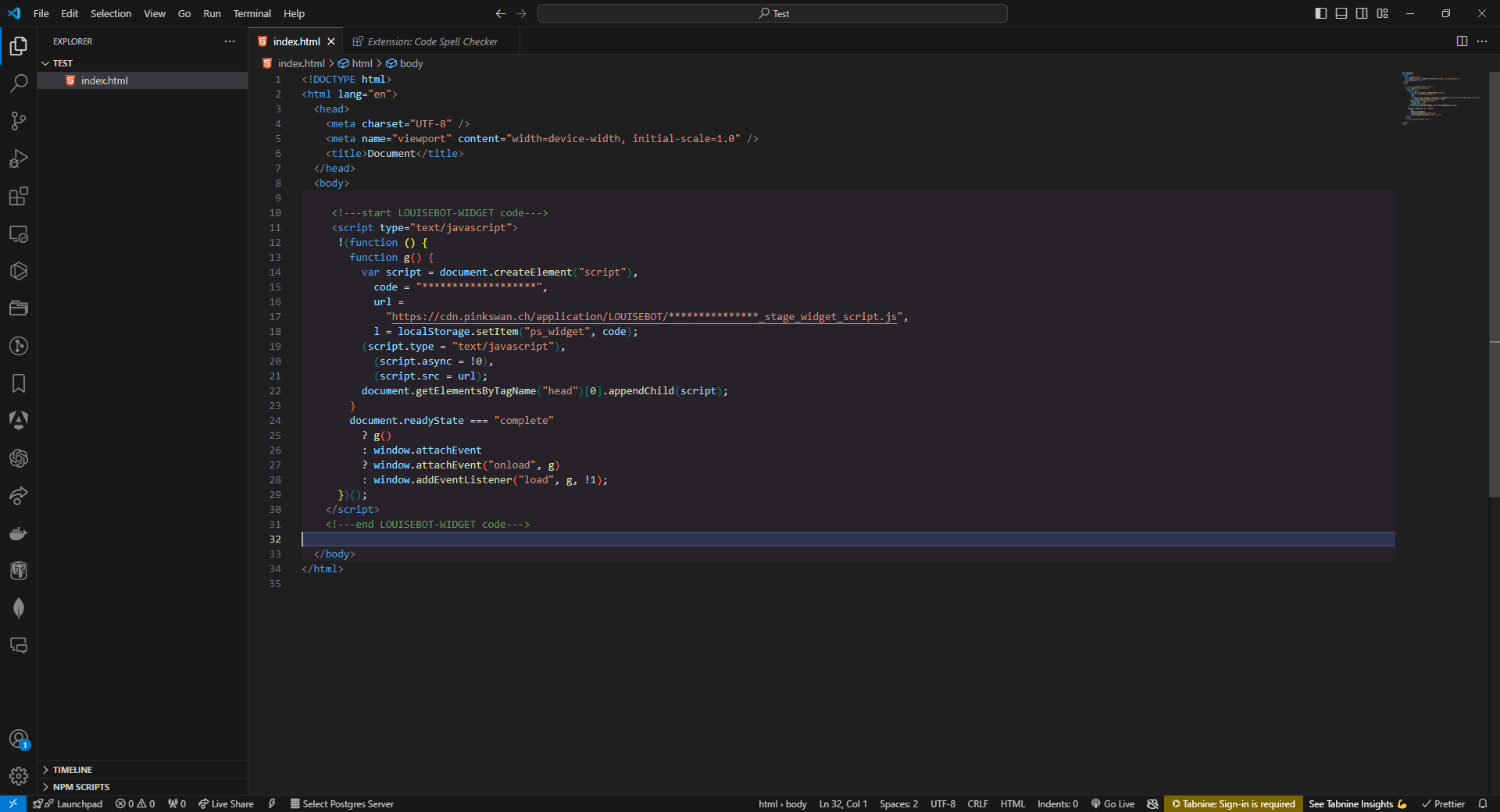Open the Angular icon in activity bar

coord(19,421)
